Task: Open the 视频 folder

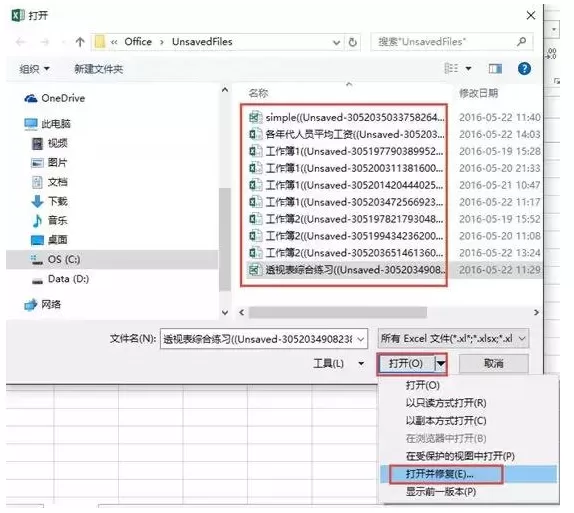Action: click(x=50, y=143)
